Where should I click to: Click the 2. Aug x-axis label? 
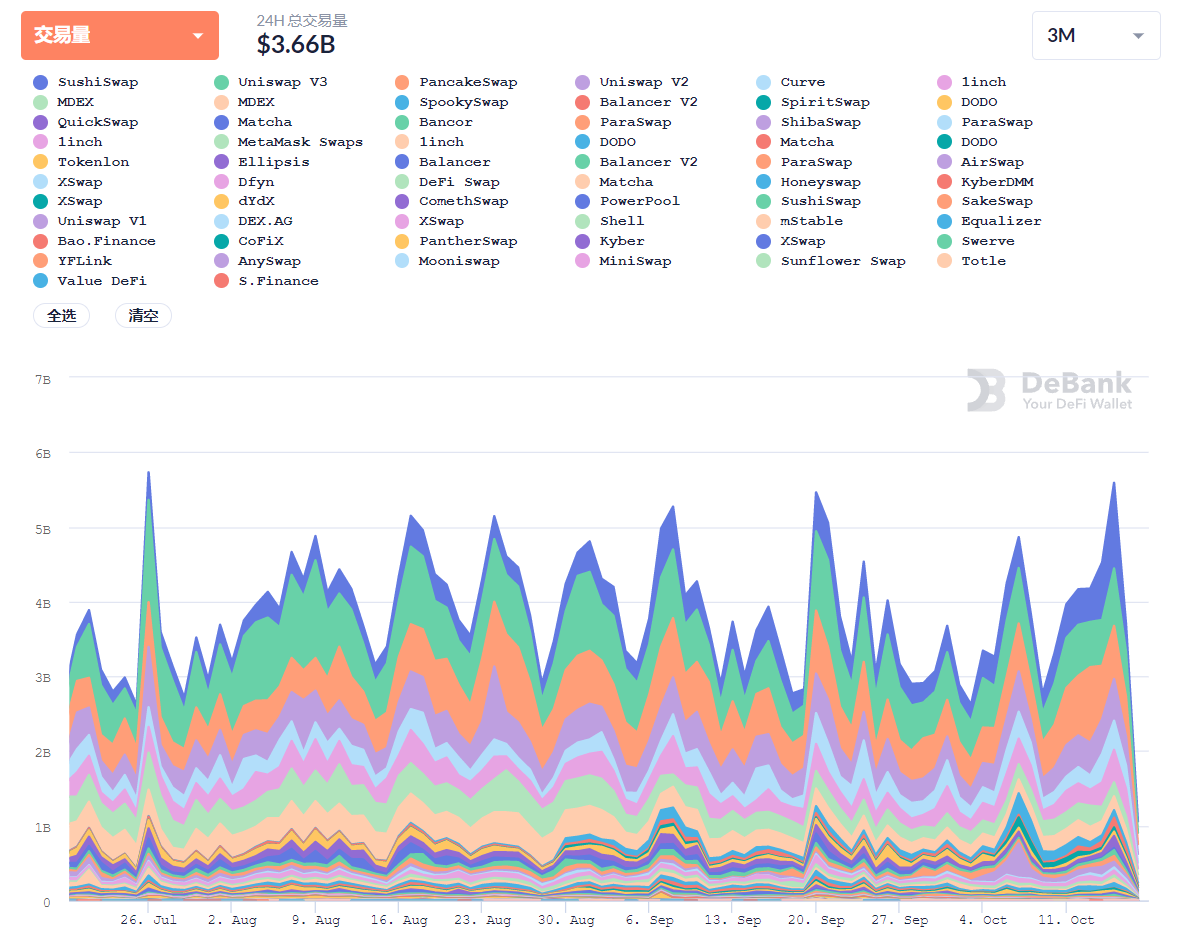pyautogui.click(x=232, y=920)
